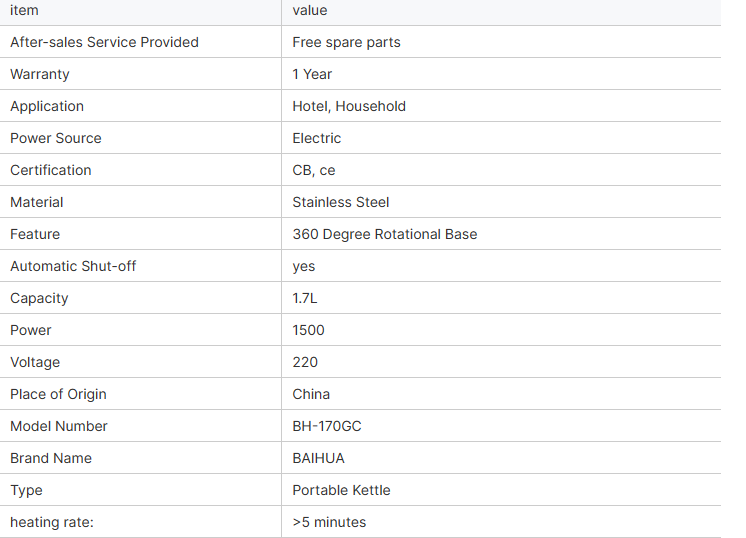Screen dimensions: 746x538
Task: Click the 'CB, ce' certification value
Action: click(x=314, y=170)
